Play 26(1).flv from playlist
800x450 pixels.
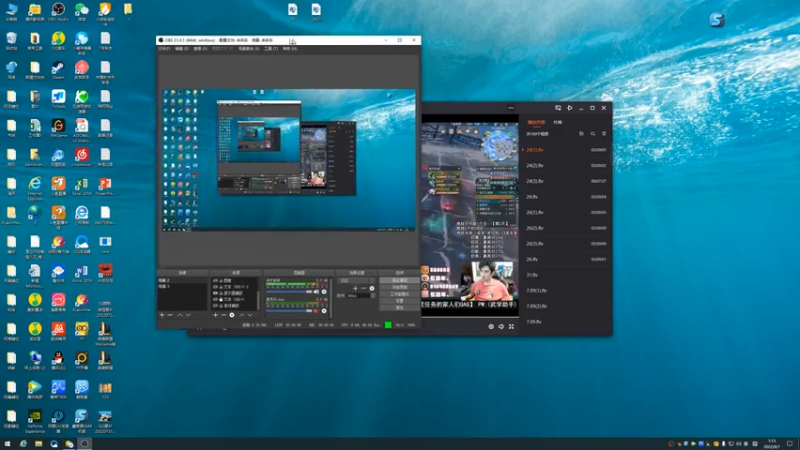click(x=566, y=212)
